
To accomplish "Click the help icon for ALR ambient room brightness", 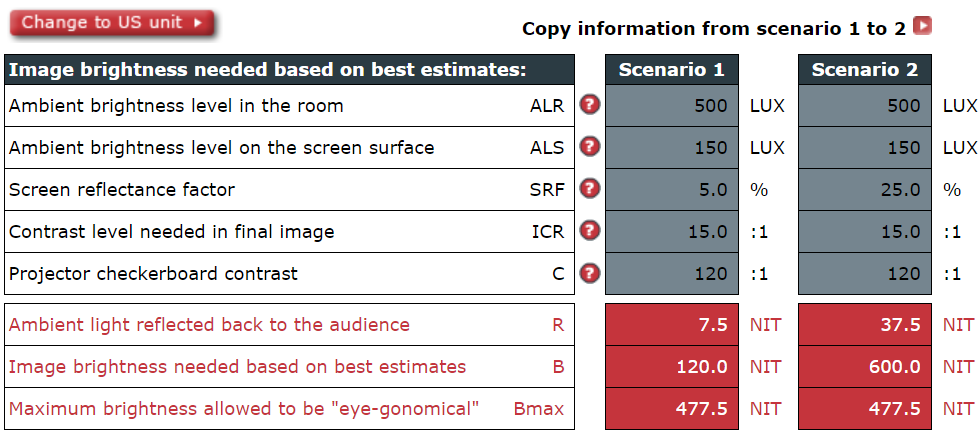I will point(589,105).
